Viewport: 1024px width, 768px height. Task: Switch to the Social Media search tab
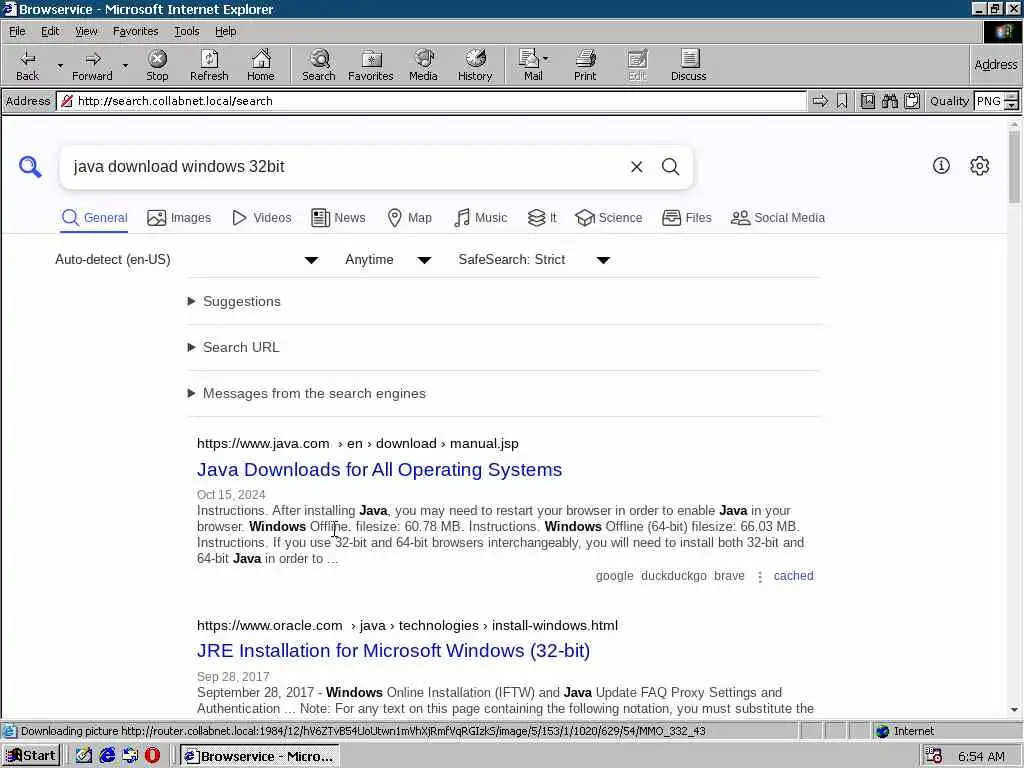[778, 218]
